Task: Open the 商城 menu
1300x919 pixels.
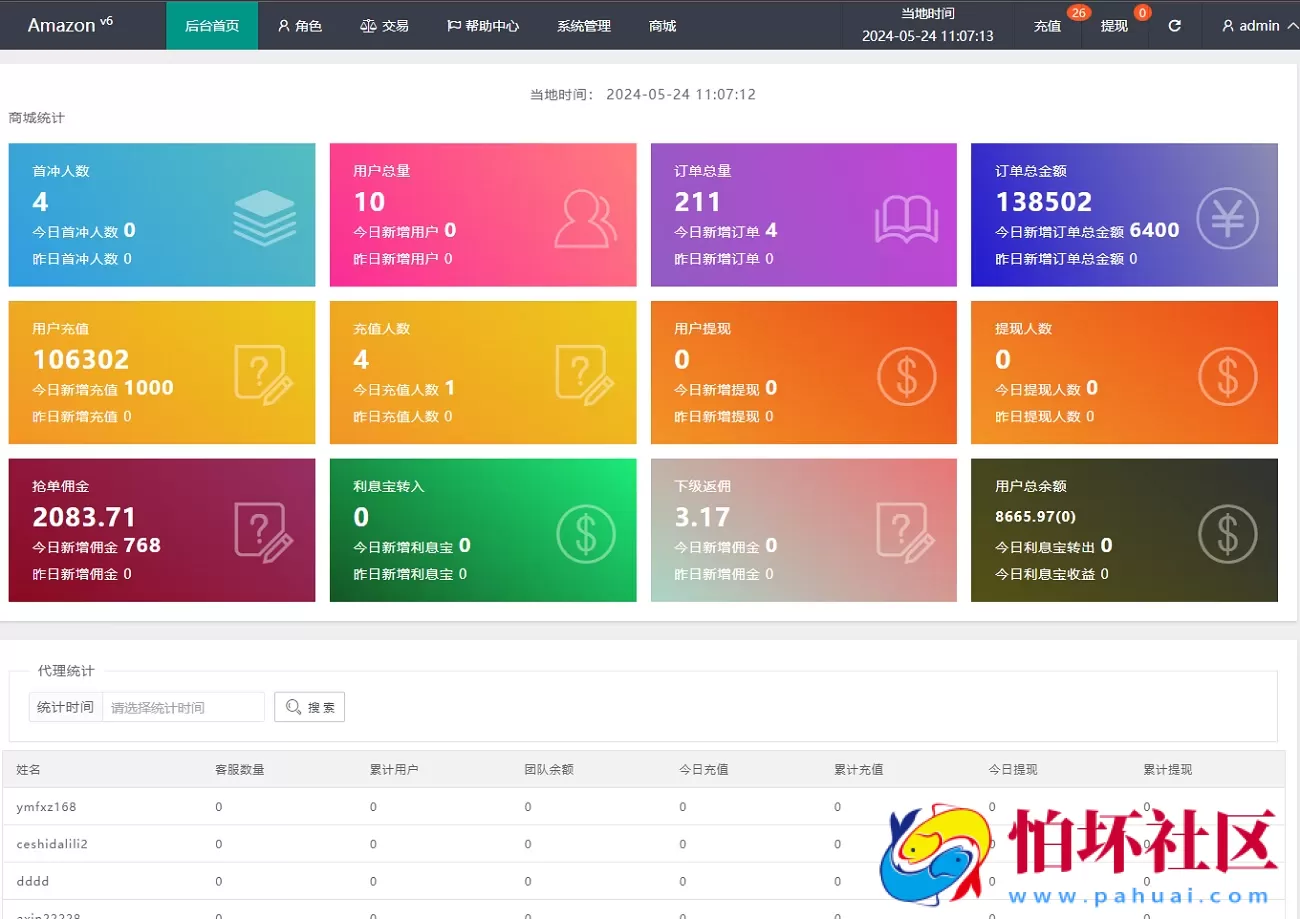Action: click(661, 26)
